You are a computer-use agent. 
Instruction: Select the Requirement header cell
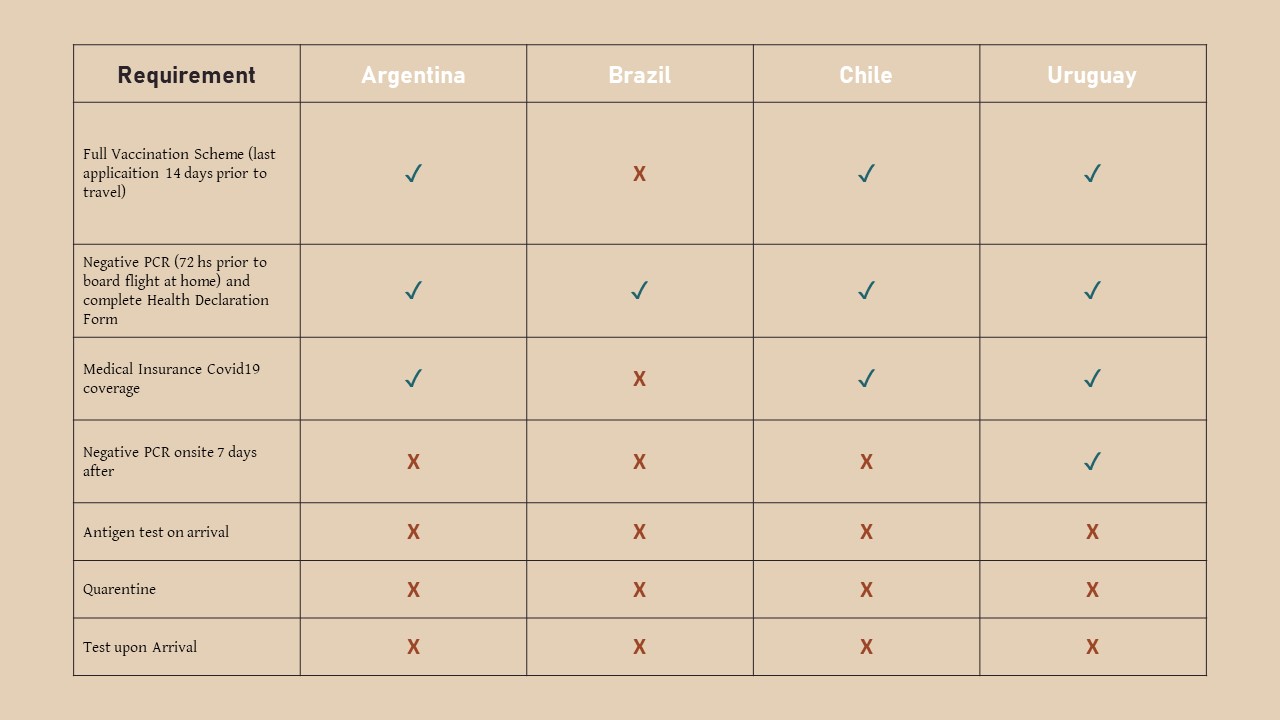pyautogui.click(x=187, y=74)
